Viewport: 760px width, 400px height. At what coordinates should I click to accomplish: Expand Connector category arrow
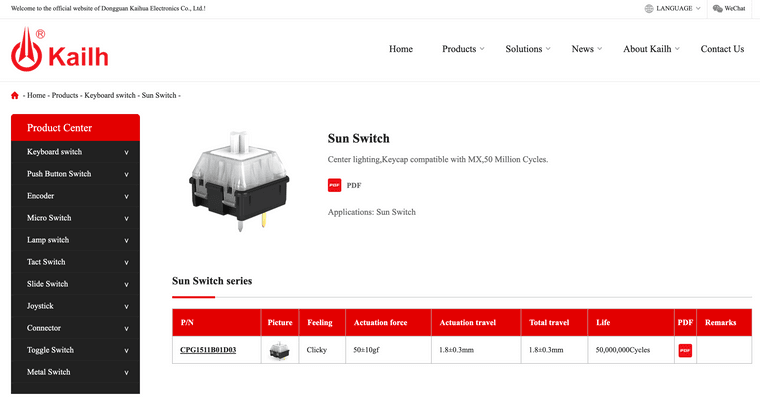coord(127,329)
